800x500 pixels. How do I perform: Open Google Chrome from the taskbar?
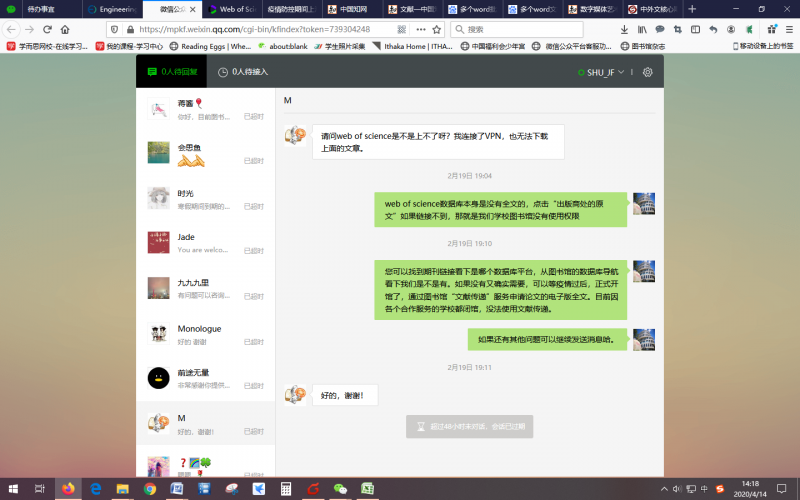[x=150, y=489]
